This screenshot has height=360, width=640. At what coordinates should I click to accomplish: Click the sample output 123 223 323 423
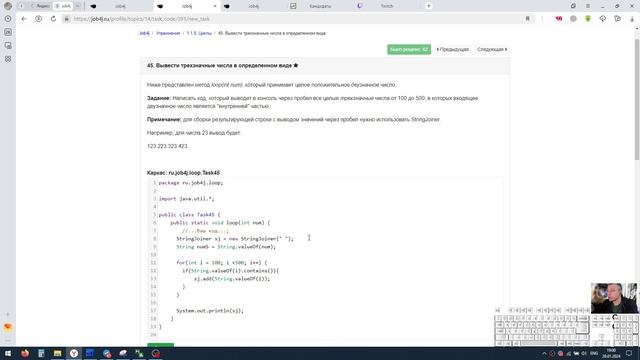point(167,146)
